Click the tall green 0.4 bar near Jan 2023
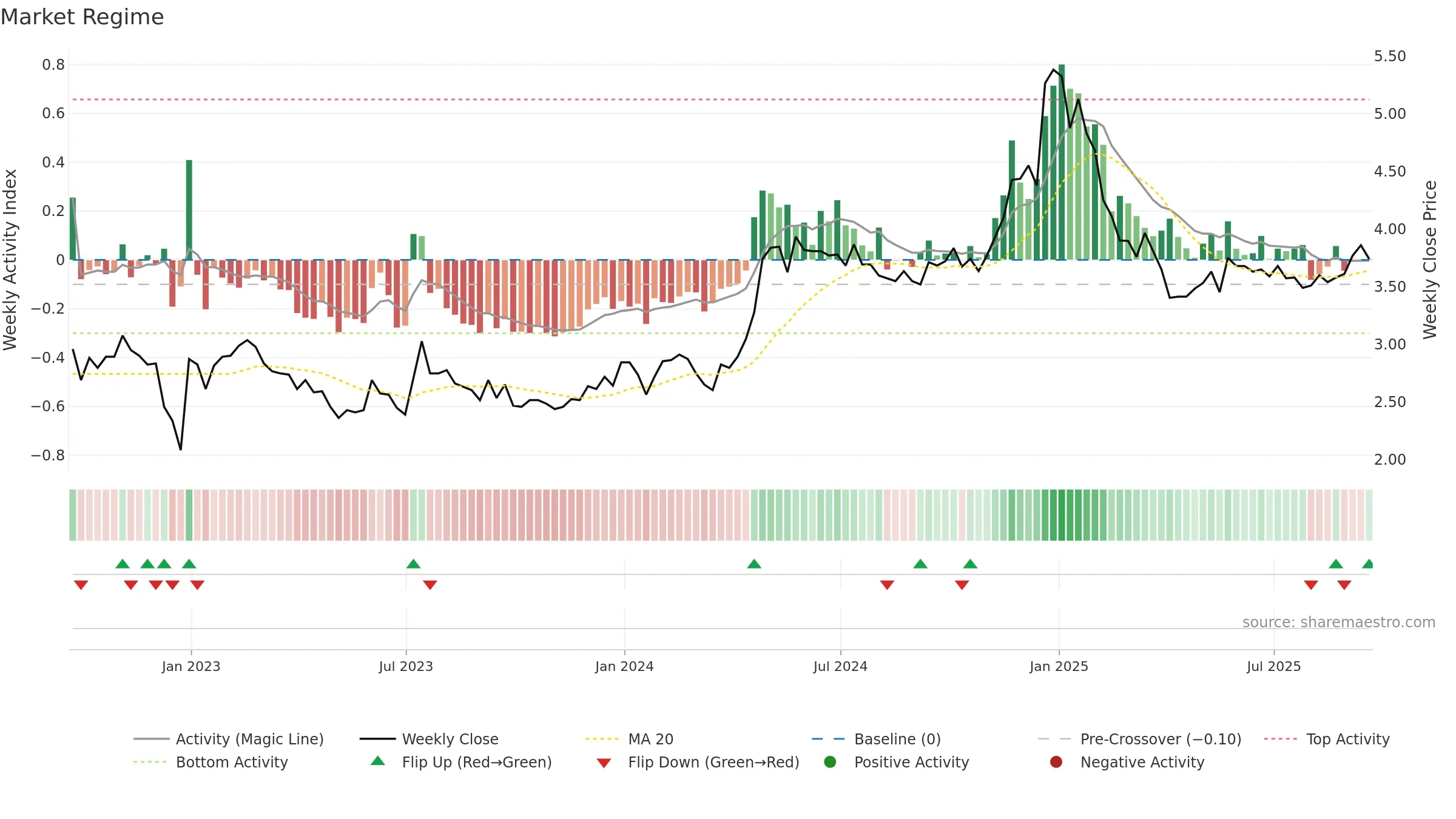1456x819 pixels. (189, 210)
